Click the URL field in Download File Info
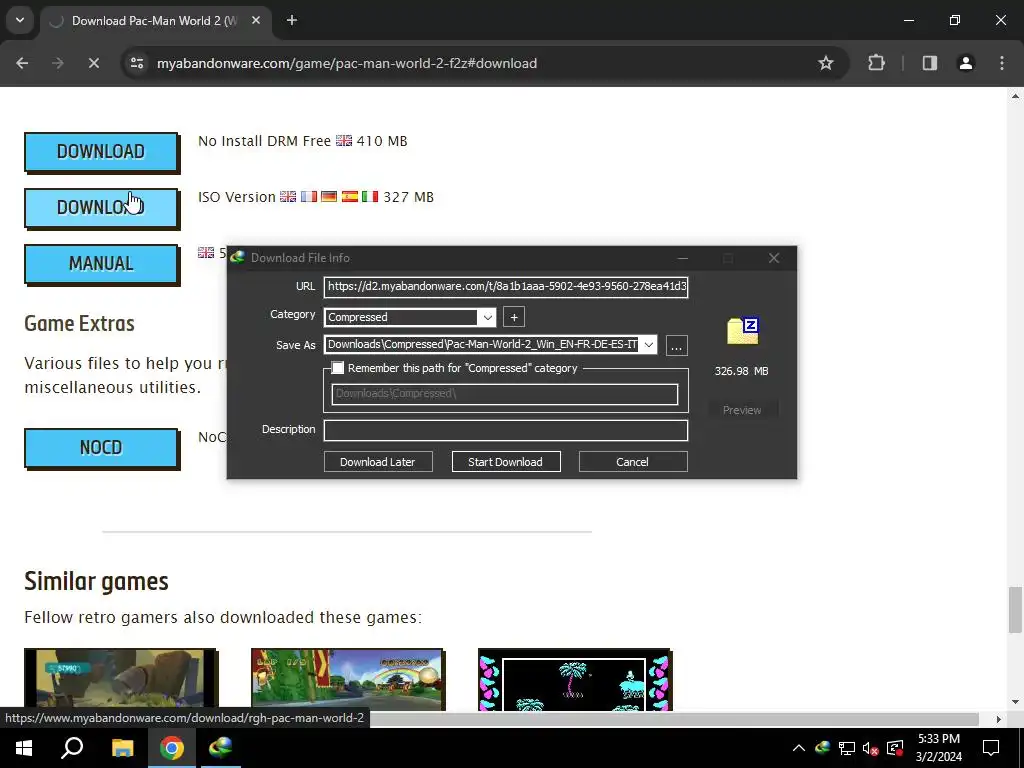 [x=506, y=287]
